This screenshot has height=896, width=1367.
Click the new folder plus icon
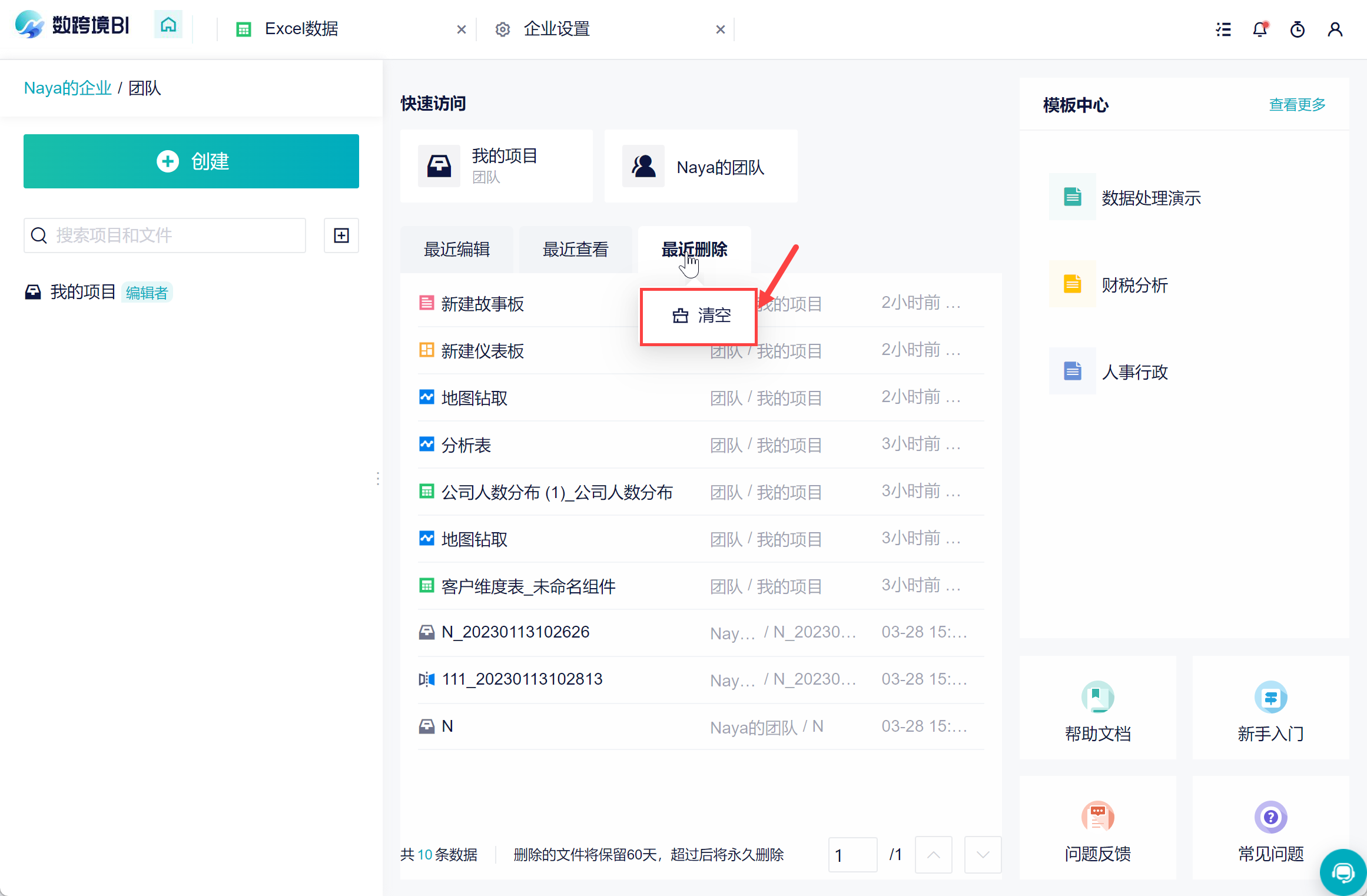pyautogui.click(x=341, y=235)
